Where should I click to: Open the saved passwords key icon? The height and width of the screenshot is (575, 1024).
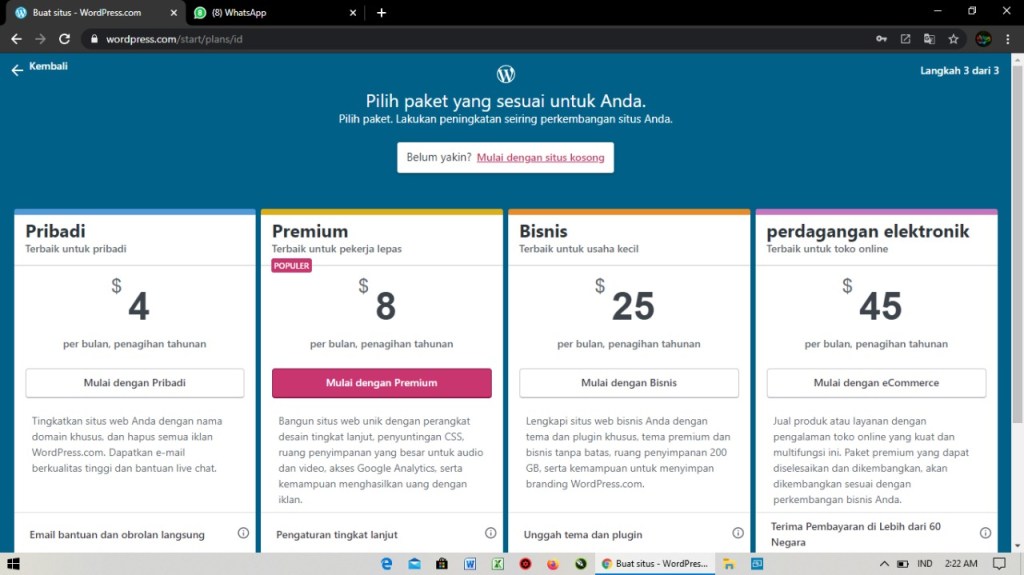click(881, 39)
